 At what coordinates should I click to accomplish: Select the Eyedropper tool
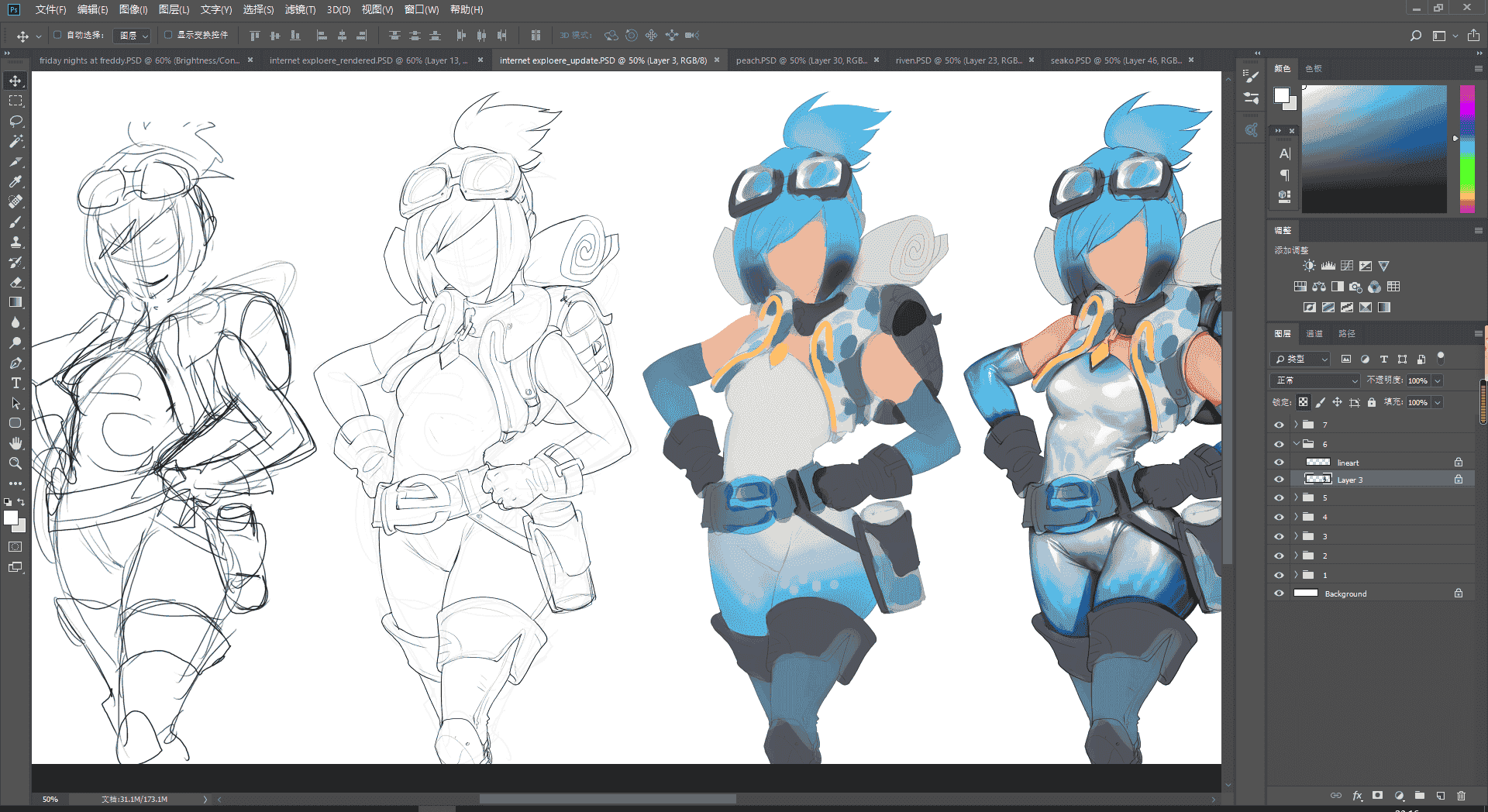click(x=15, y=181)
